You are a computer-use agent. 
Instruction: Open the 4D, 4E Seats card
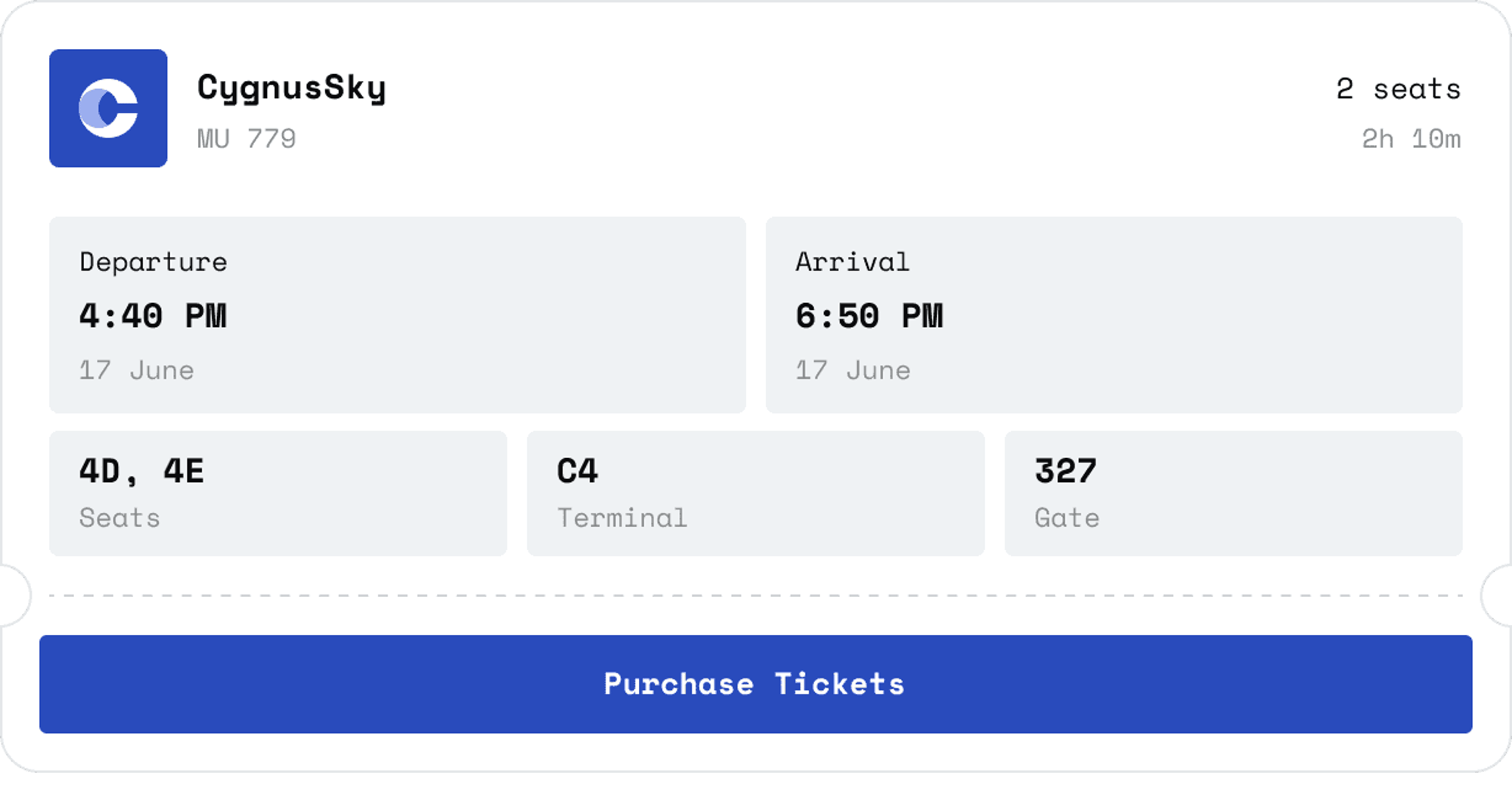(x=278, y=493)
